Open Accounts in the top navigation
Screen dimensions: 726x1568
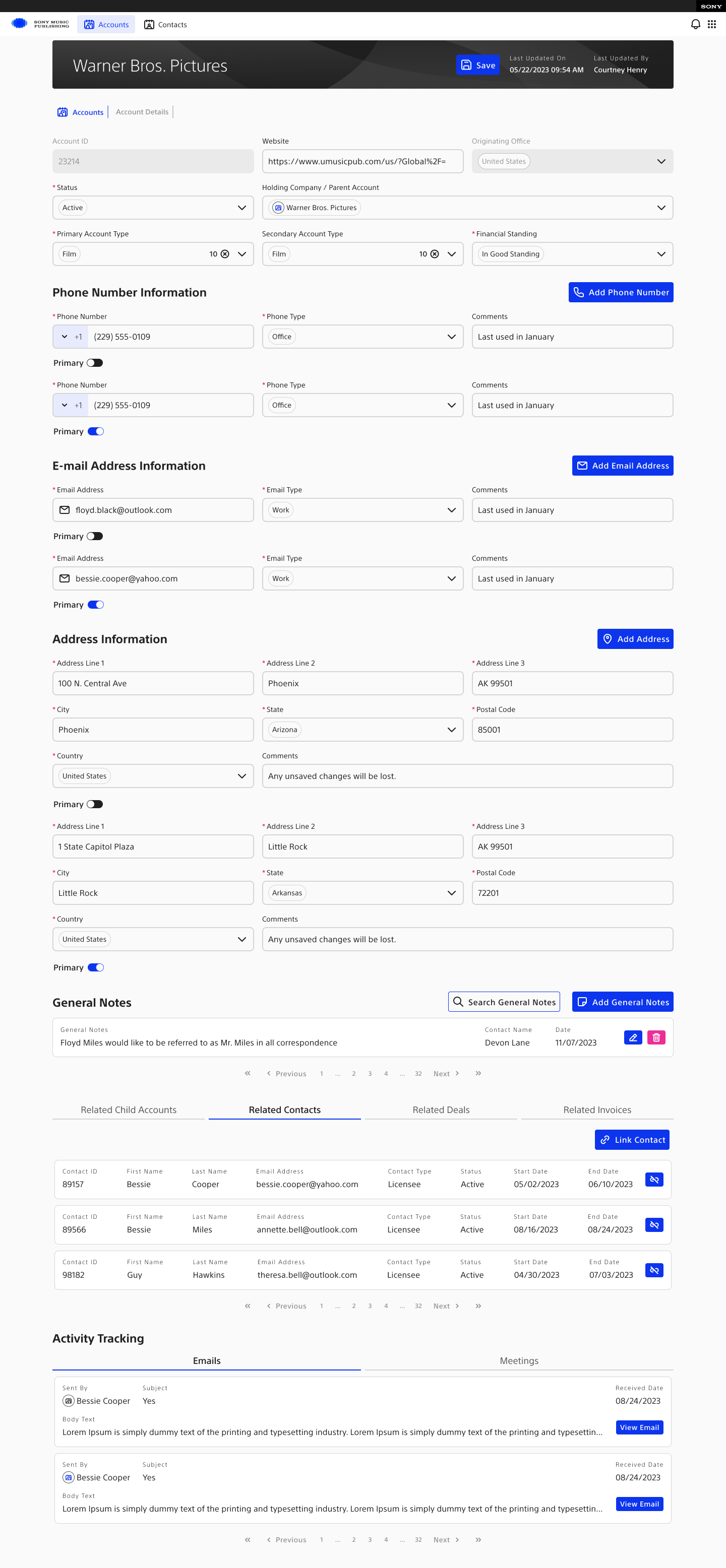point(106,24)
